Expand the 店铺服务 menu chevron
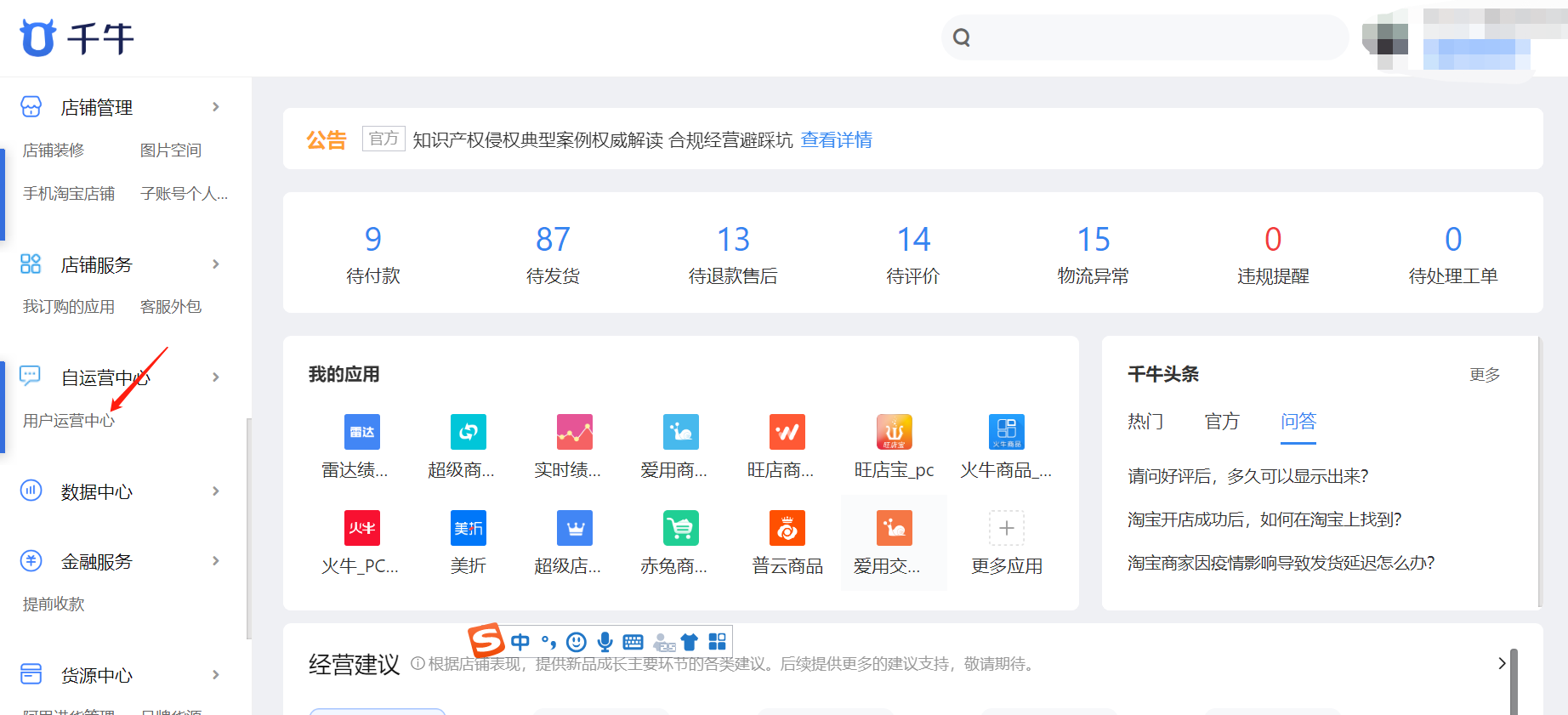 tap(216, 264)
